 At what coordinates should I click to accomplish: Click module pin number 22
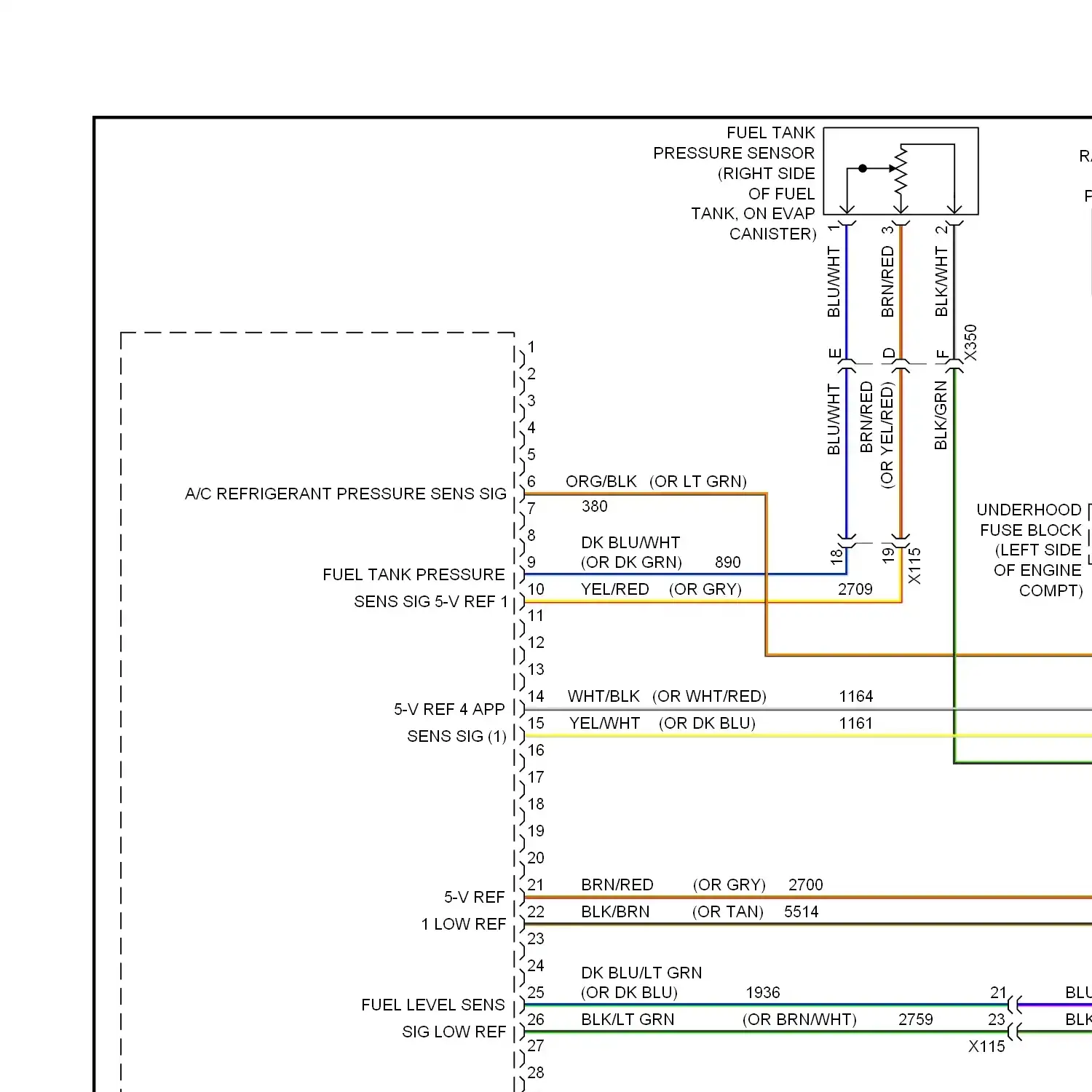coord(536,911)
